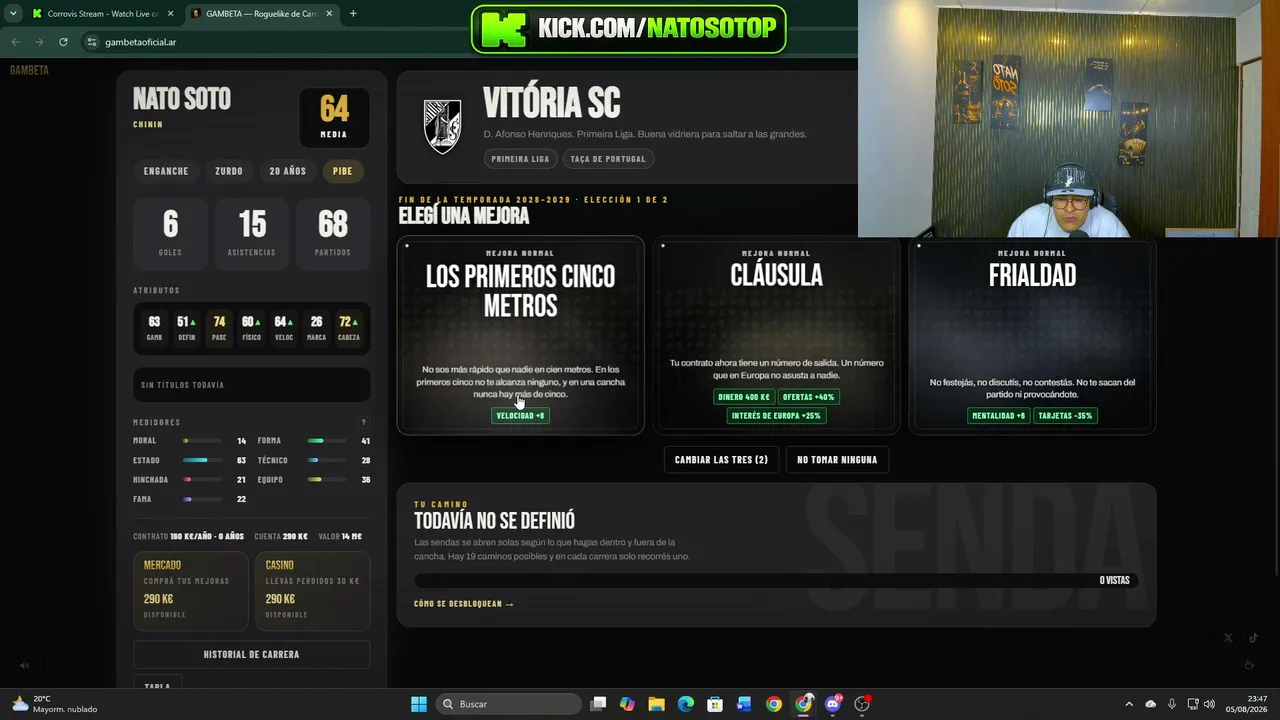Go forward to the next page
1280x720 pixels.
point(39,42)
